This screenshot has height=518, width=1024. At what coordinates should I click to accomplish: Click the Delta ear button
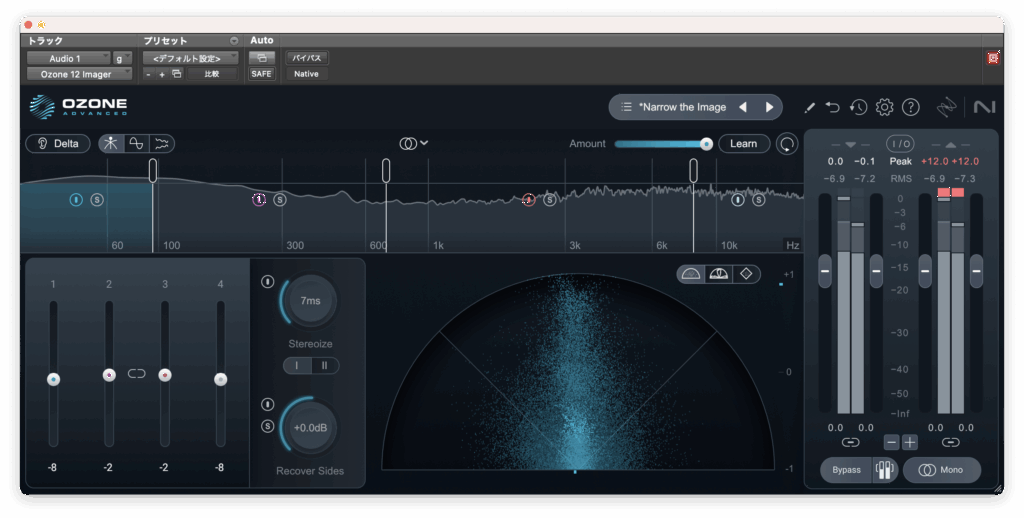[x=58, y=143]
